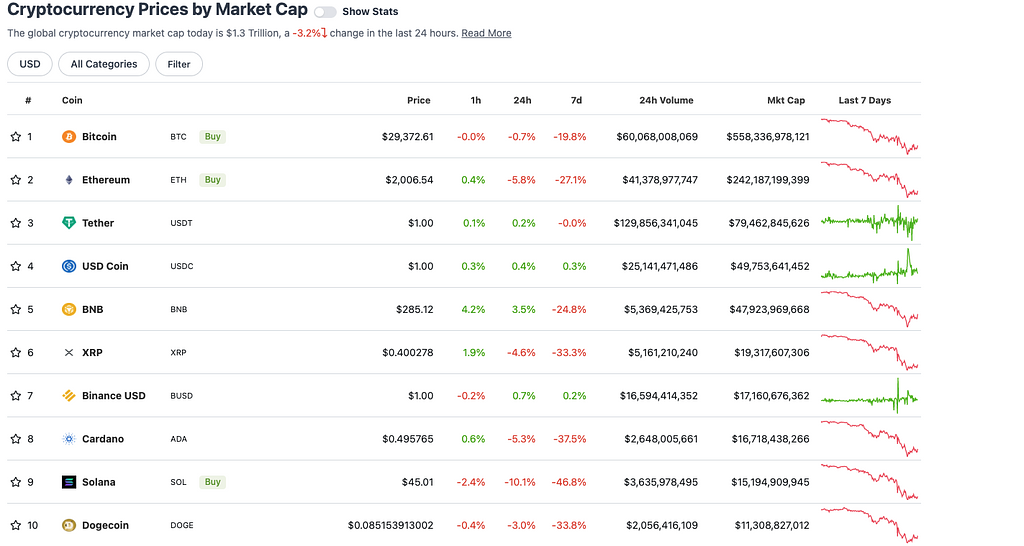Click the Buy button next to Ethereum

(212, 180)
